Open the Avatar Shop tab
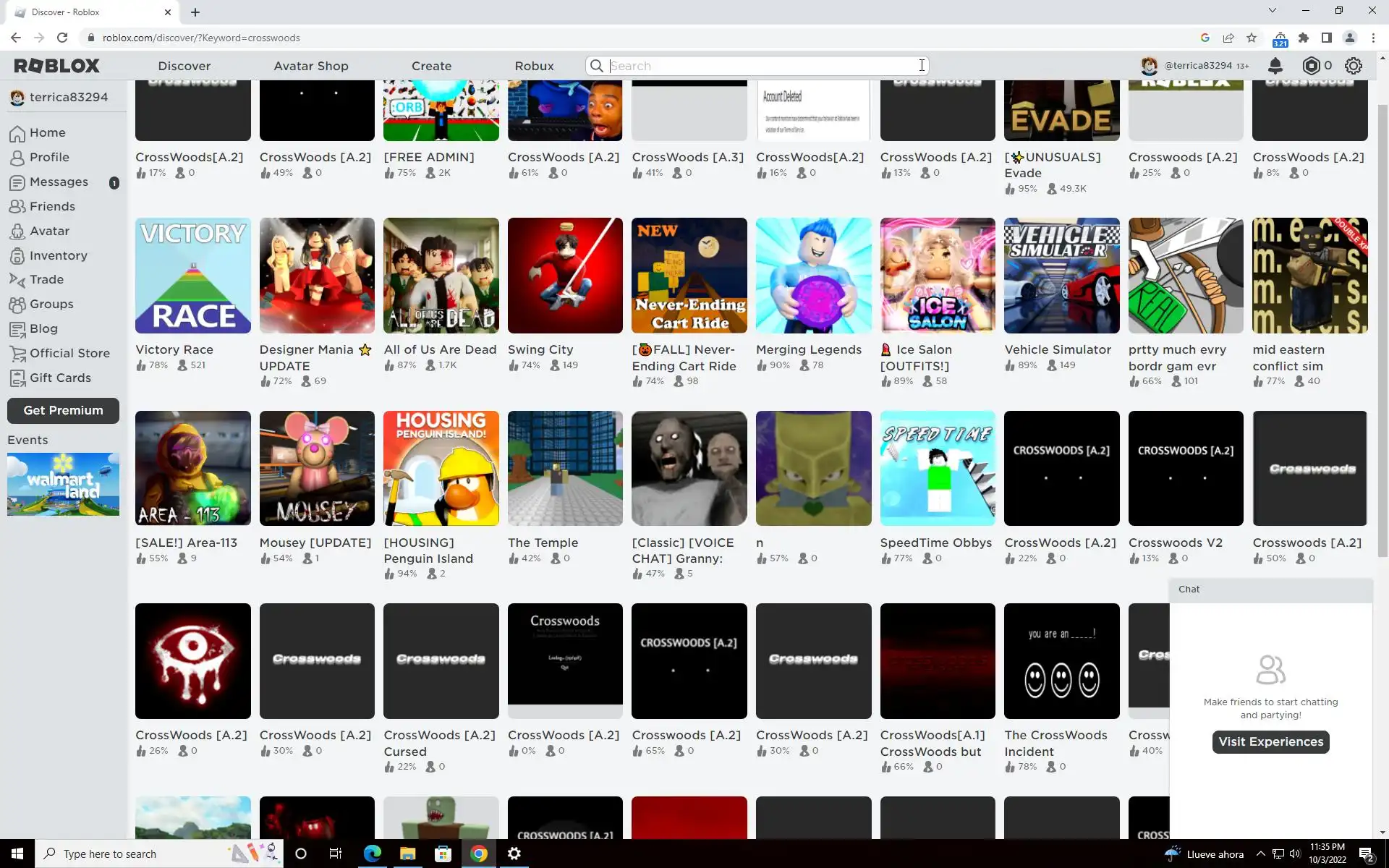 click(310, 66)
